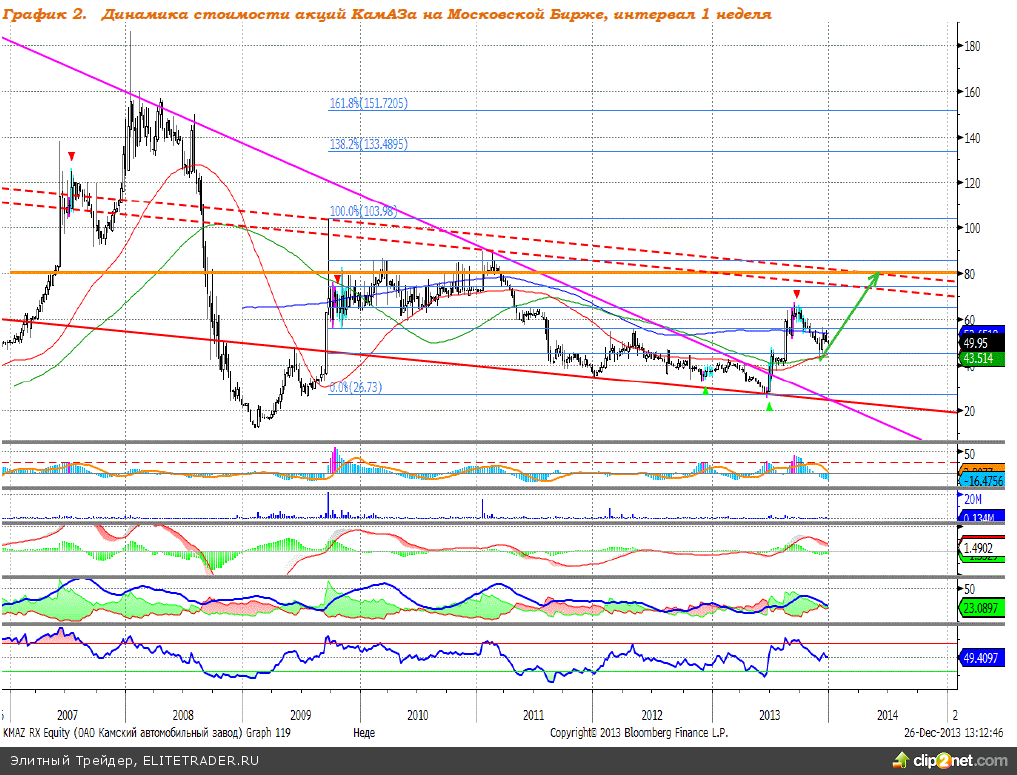Click the 2014 year label on the time axis

pyautogui.click(x=886, y=715)
